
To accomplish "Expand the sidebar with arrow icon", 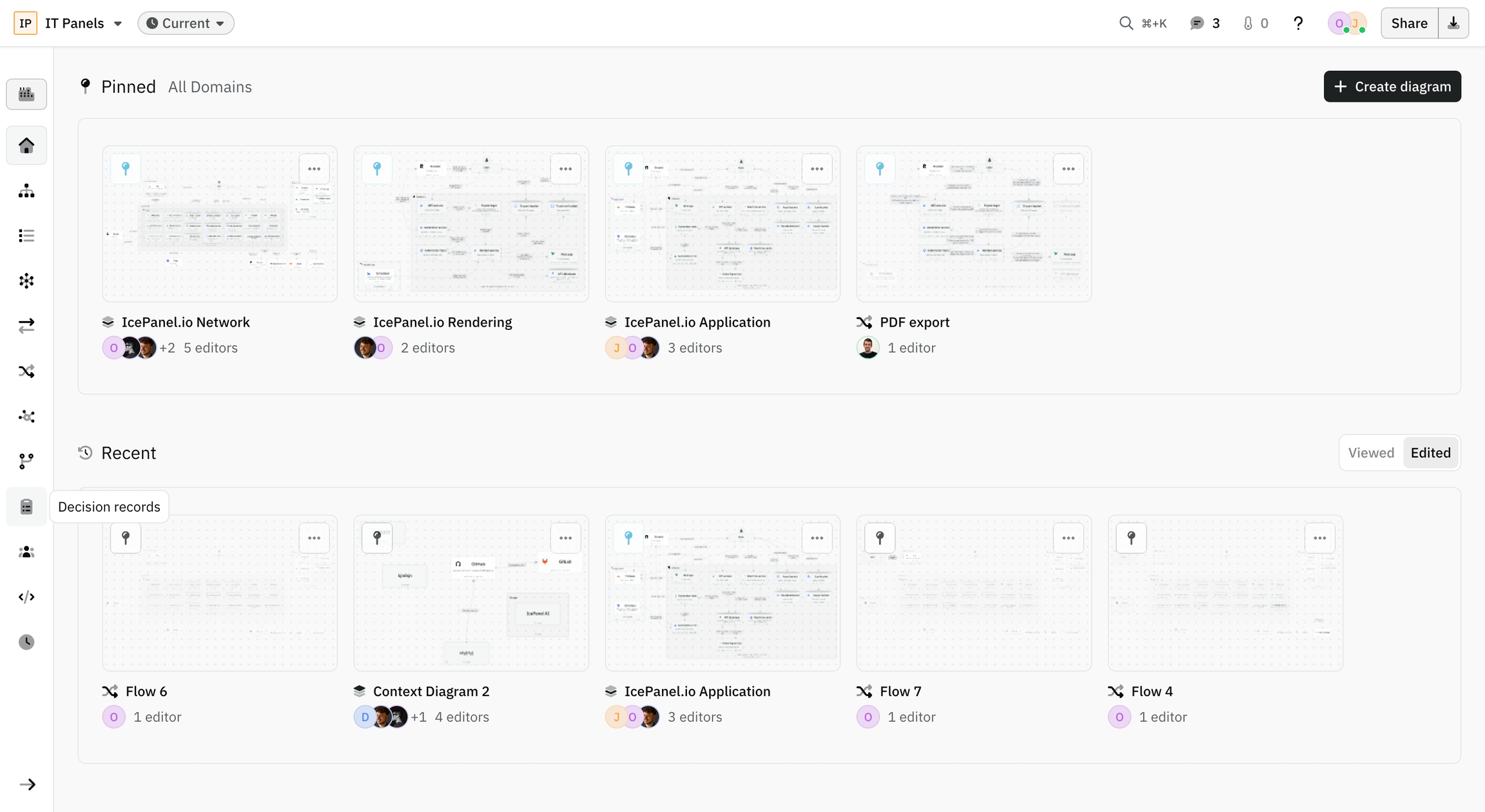I will (27, 784).
